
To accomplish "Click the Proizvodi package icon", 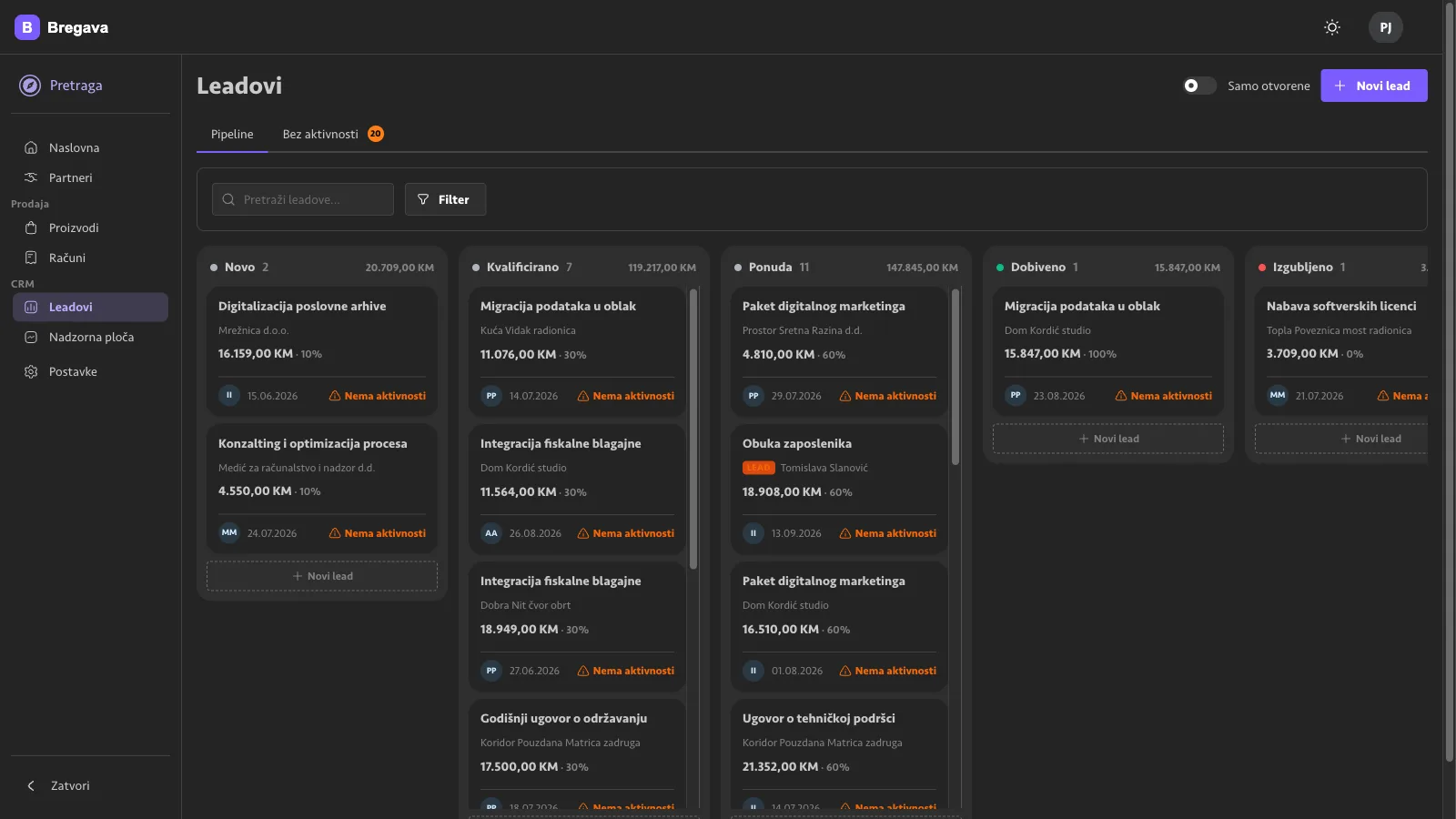I will (31, 227).
